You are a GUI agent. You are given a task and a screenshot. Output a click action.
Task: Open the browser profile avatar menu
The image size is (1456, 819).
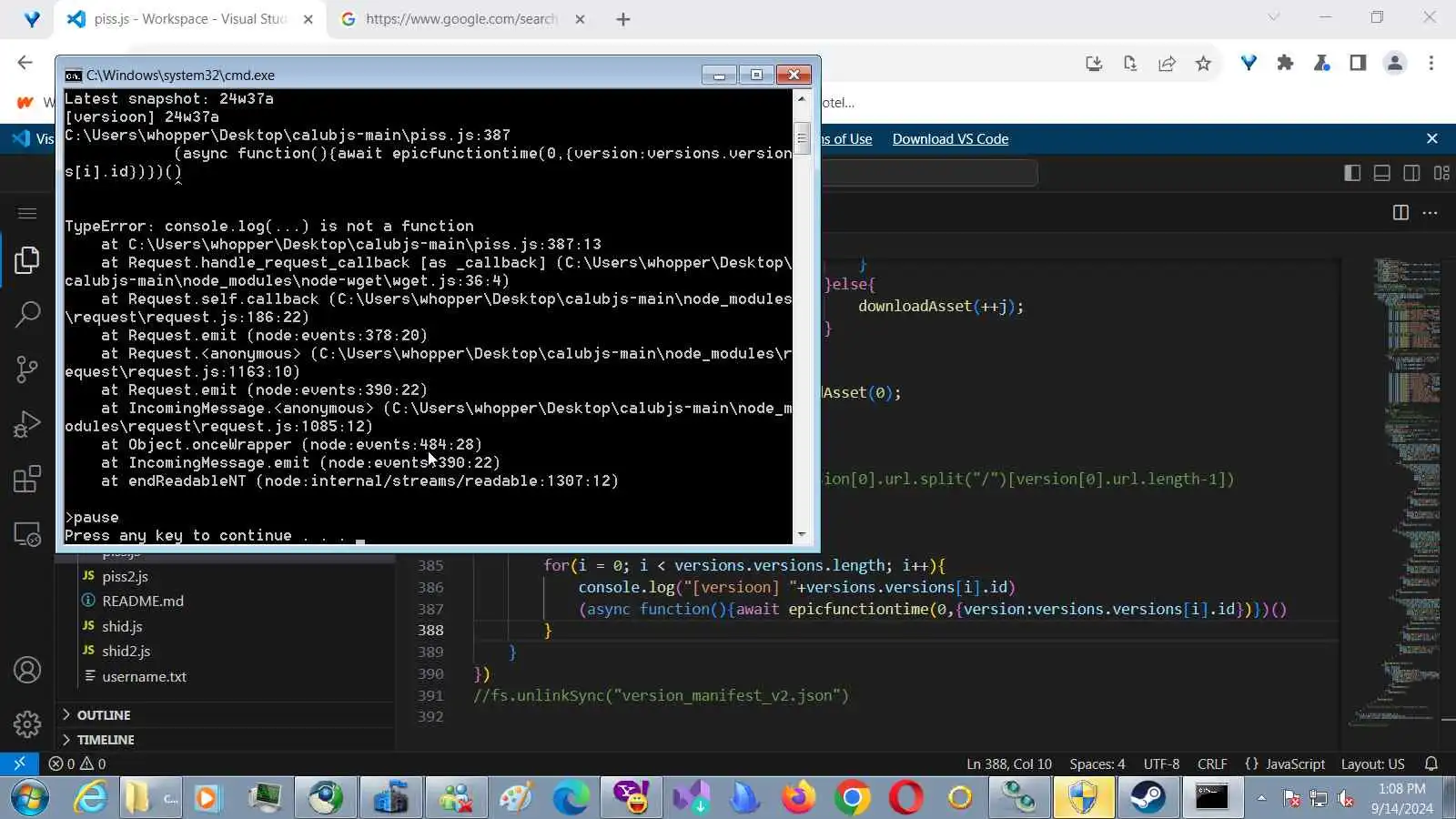[1394, 63]
